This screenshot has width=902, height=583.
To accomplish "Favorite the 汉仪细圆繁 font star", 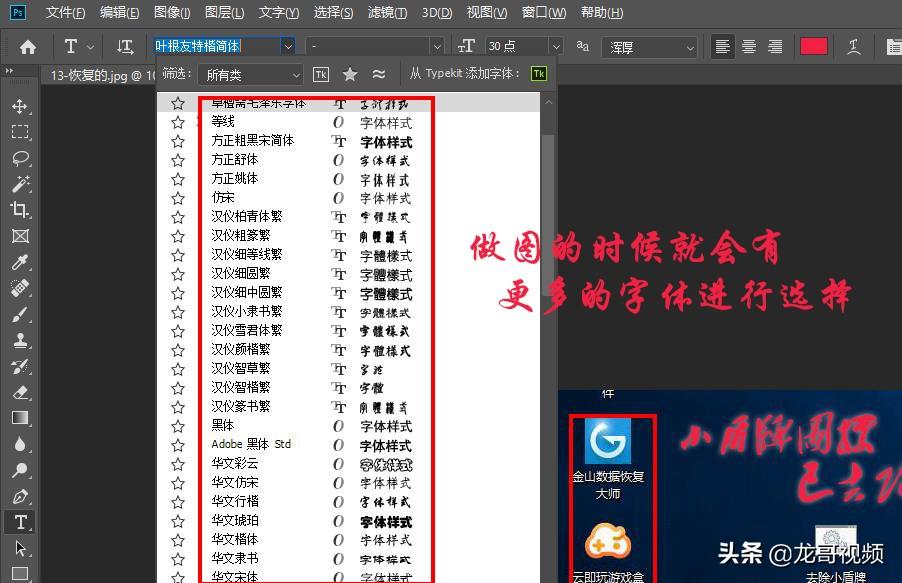I will pyautogui.click(x=178, y=274).
